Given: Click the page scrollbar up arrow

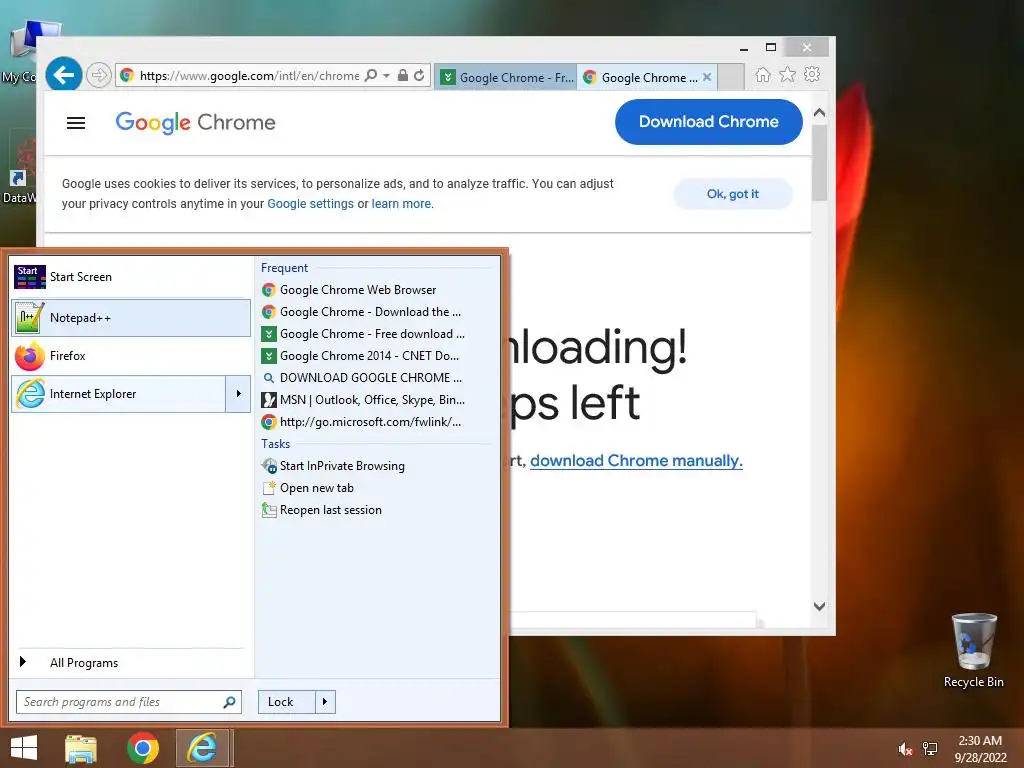Looking at the screenshot, I should (x=820, y=112).
